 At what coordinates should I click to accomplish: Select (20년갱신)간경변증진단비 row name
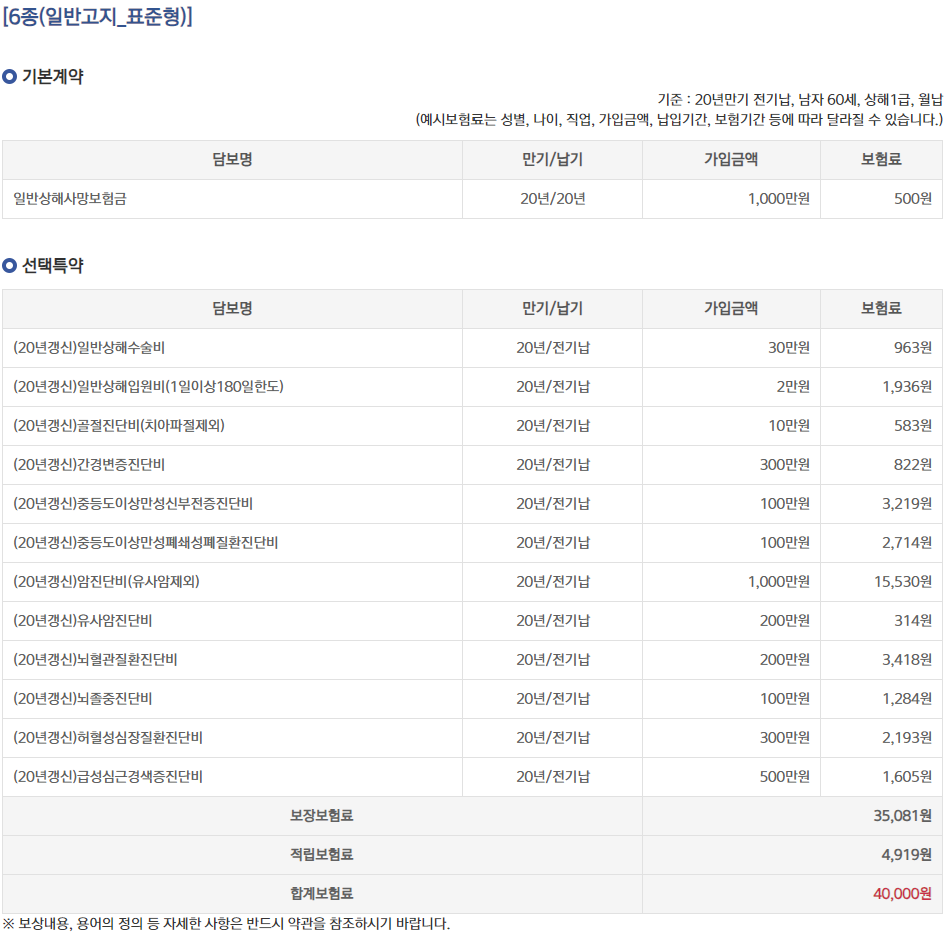[x=89, y=465]
